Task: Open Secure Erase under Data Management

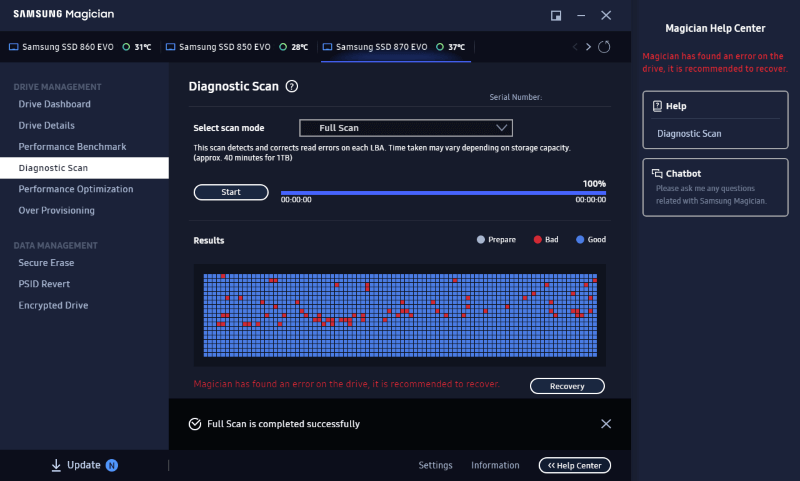Action: tap(46, 263)
